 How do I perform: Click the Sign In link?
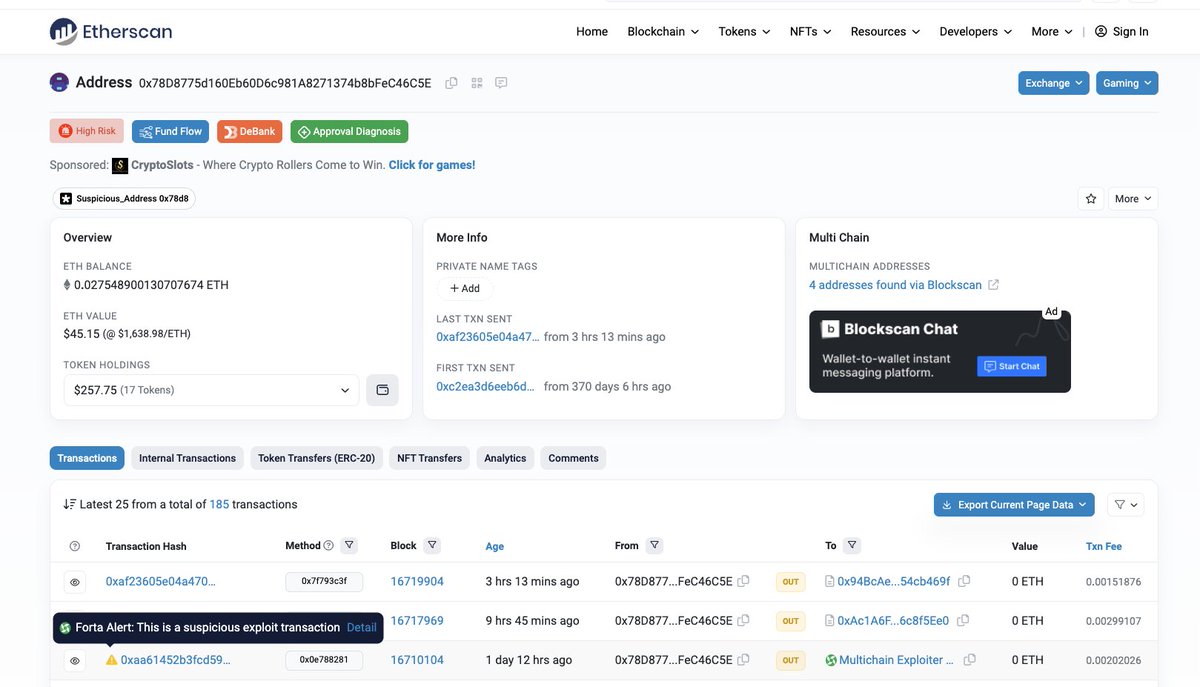1130,31
